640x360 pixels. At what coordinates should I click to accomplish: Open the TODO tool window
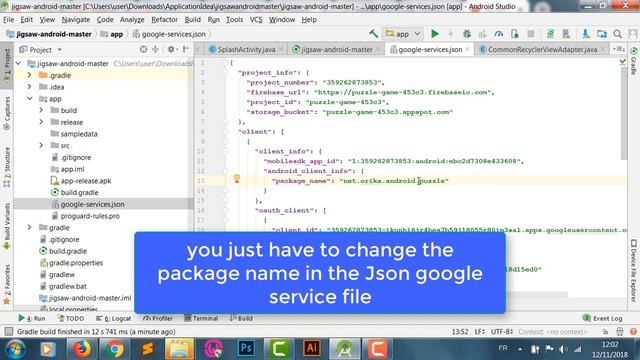click(71, 318)
